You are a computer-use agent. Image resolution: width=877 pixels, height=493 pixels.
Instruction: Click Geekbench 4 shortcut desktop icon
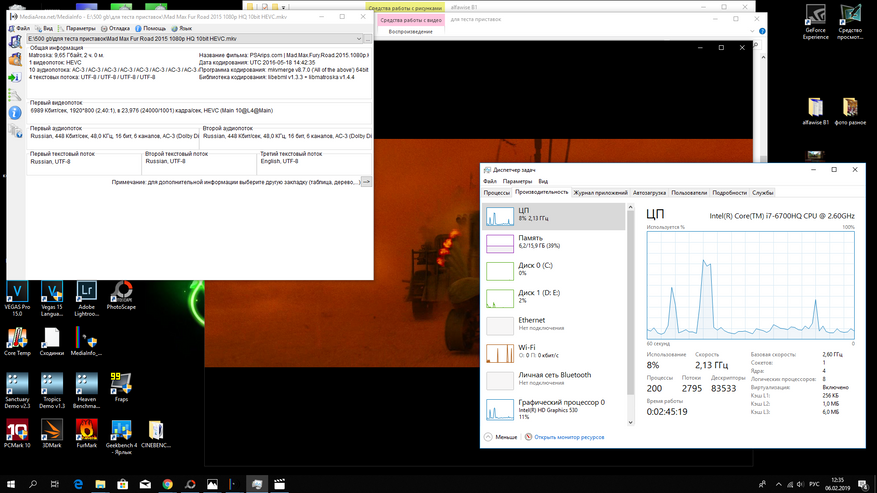(x=121, y=438)
